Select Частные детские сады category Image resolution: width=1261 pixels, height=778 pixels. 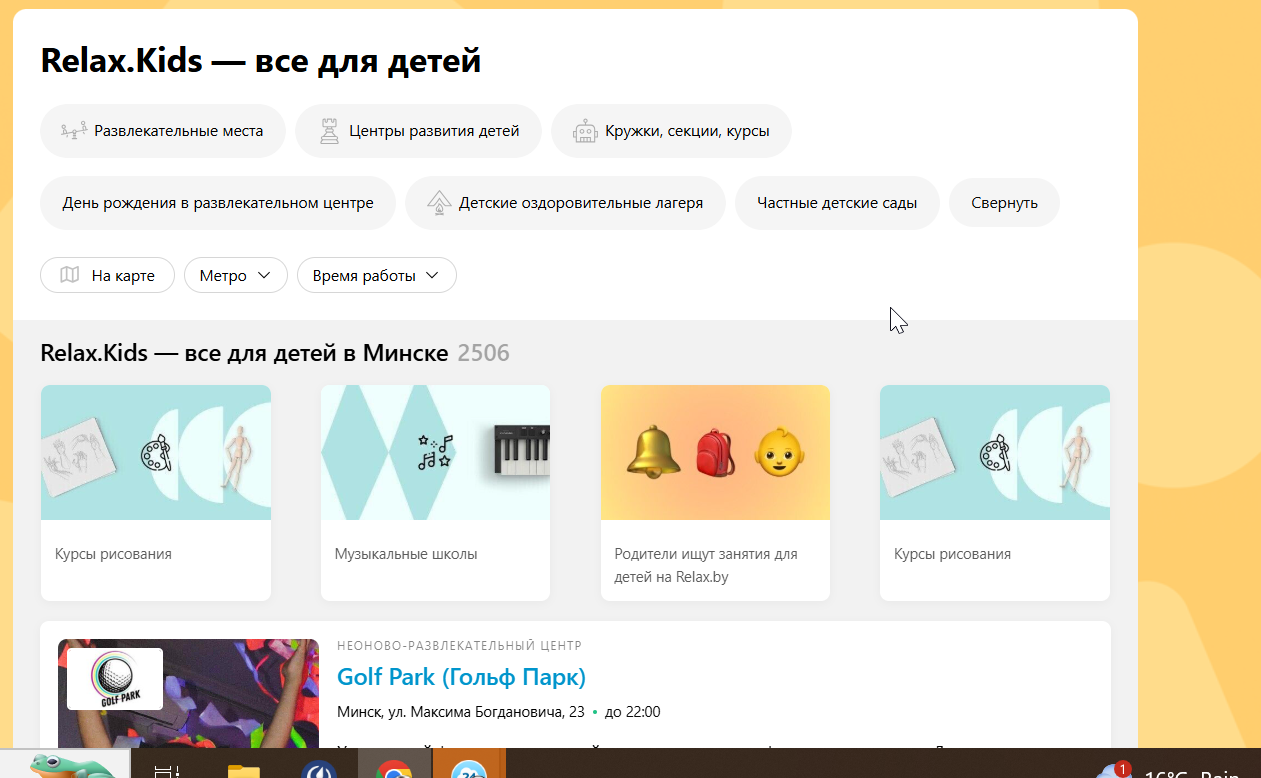click(x=837, y=203)
